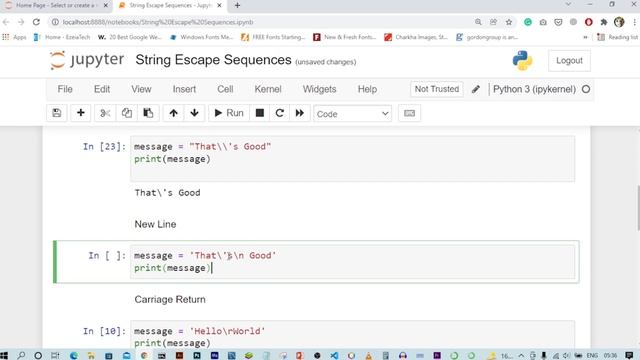
Task: Interrupt the kernel with stop icon
Action: pyautogui.click(x=260, y=113)
